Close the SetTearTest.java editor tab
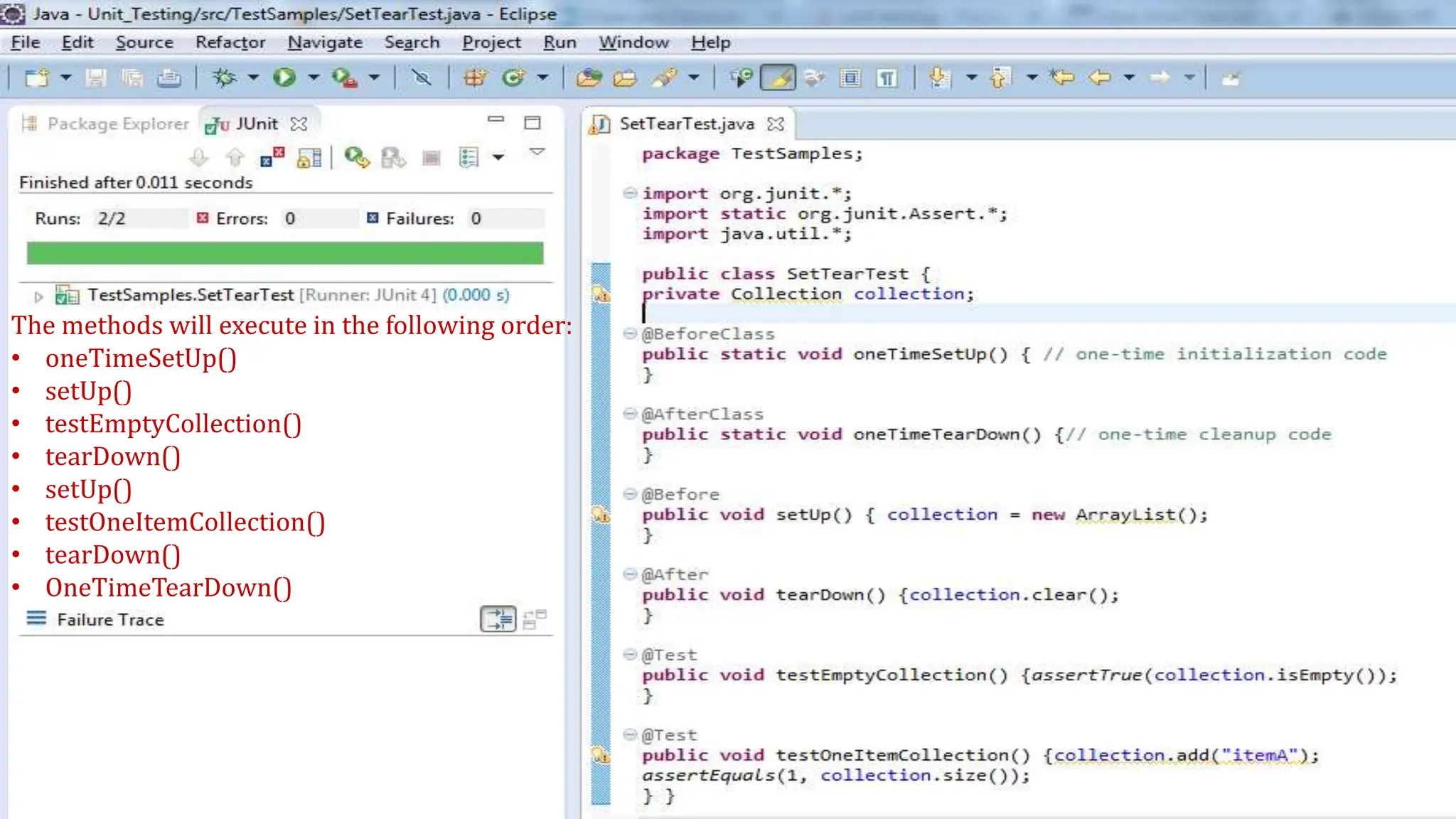The width and height of the screenshot is (1456, 819). (776, 124)
